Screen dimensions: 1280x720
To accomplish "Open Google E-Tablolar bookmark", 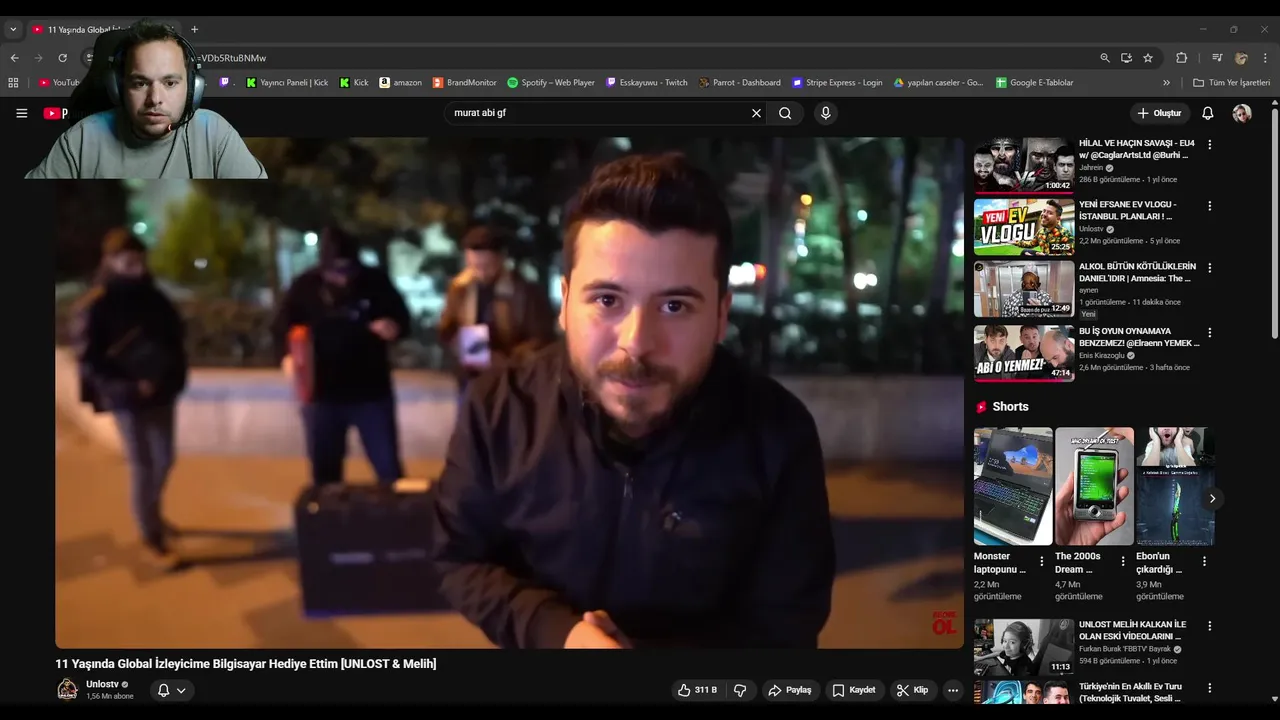I will pyautogui.click(x=1034, y=83).
